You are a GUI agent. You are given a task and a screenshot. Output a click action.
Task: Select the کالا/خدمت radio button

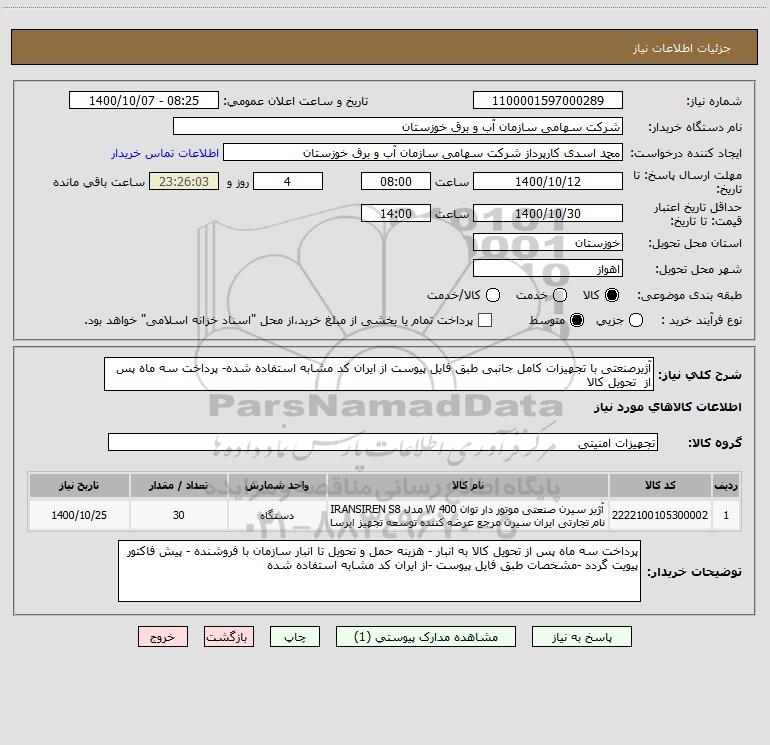[x=493, y=295]
